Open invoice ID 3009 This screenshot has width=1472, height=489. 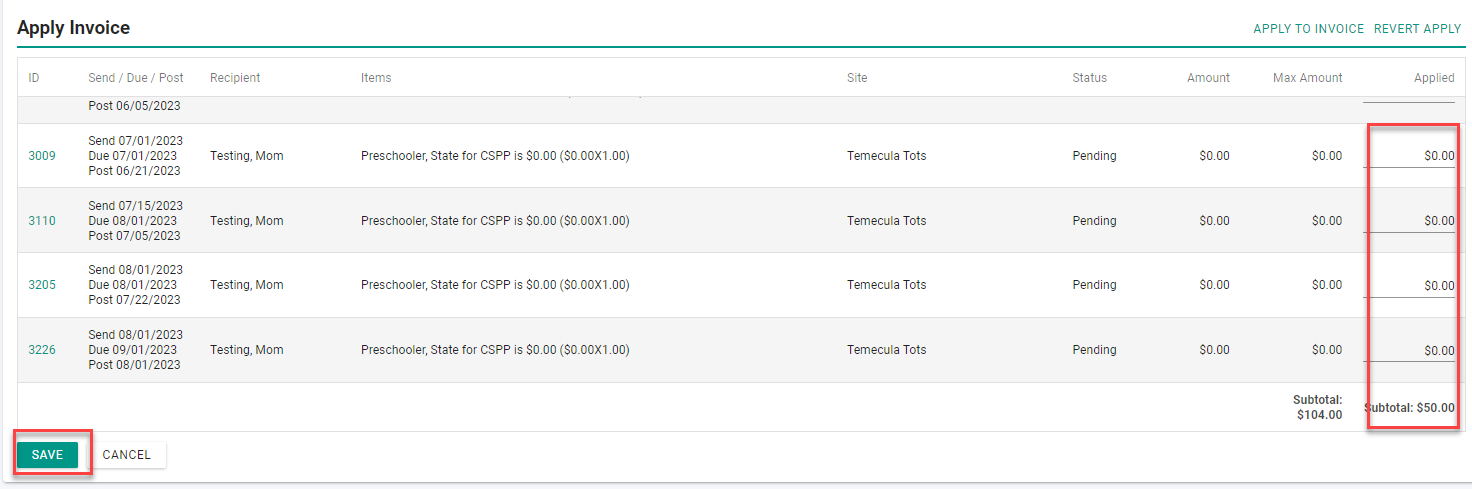click(42, 156)
